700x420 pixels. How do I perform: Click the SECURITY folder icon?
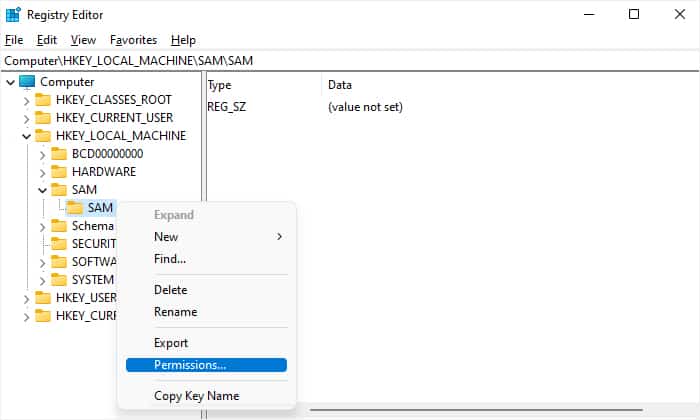pyautogui.click(x=59, y=244)
